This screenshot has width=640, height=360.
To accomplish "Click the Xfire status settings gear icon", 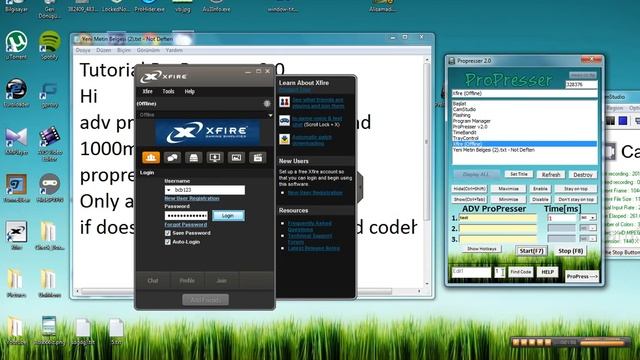I will tap(267, 104).
